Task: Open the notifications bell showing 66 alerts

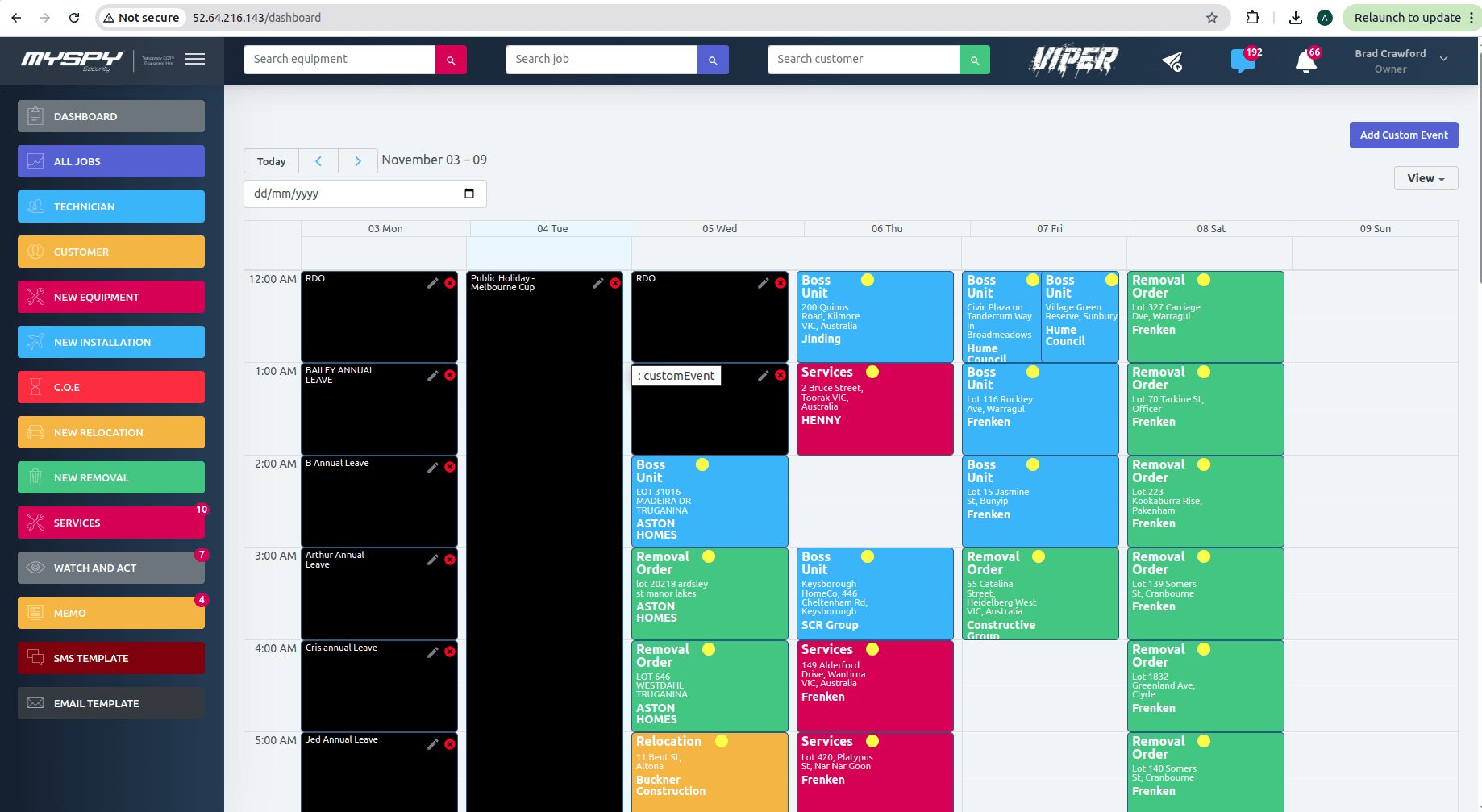Action: pos(1306,61)
